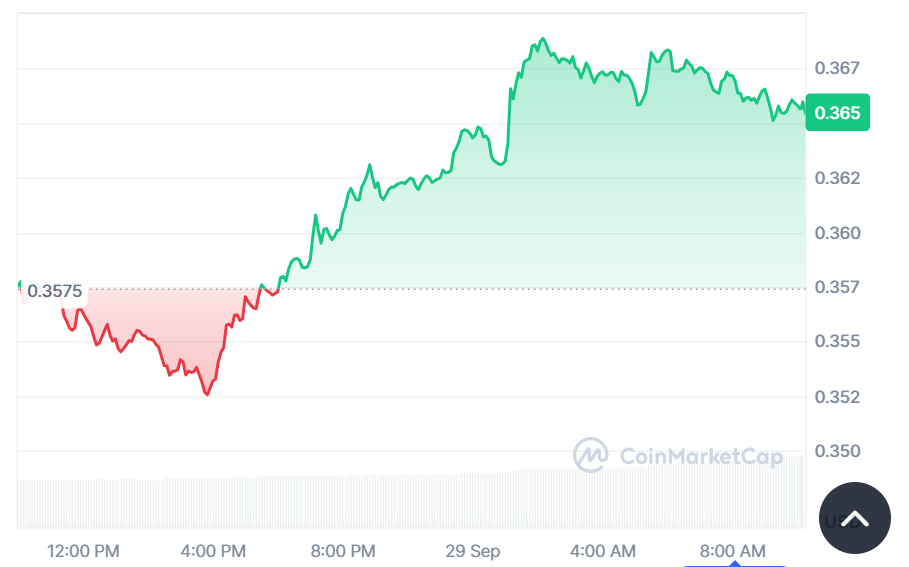
Task: Select the 12:00 PM time axis label
Action: [x=84, y=551]
